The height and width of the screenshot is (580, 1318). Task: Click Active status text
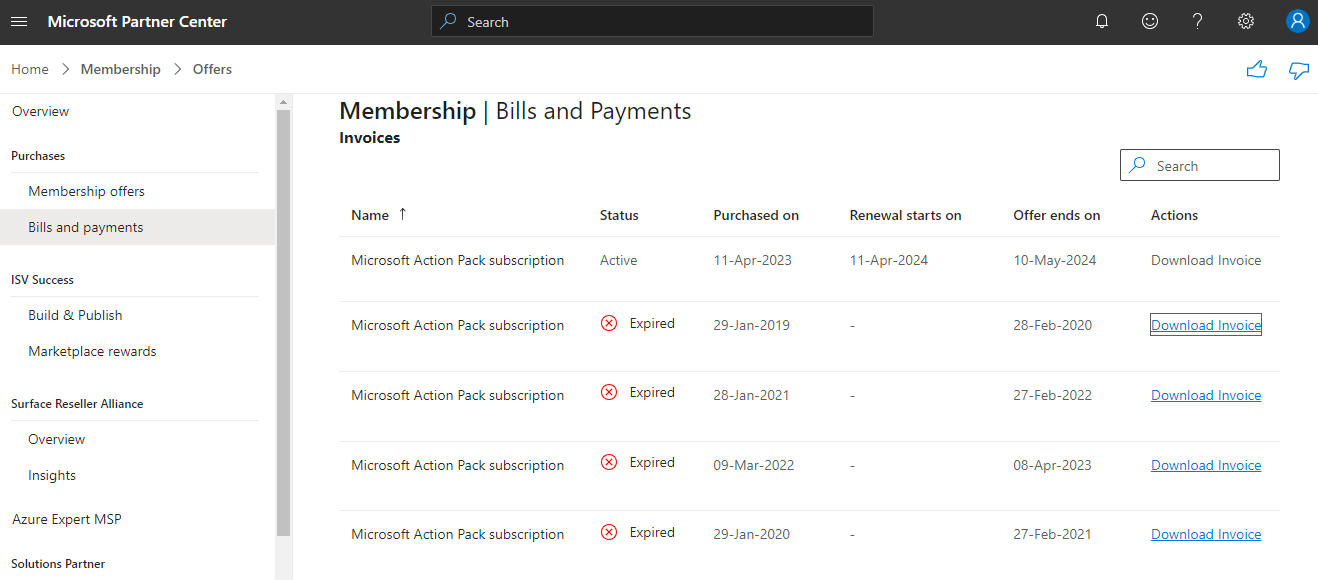618,260
